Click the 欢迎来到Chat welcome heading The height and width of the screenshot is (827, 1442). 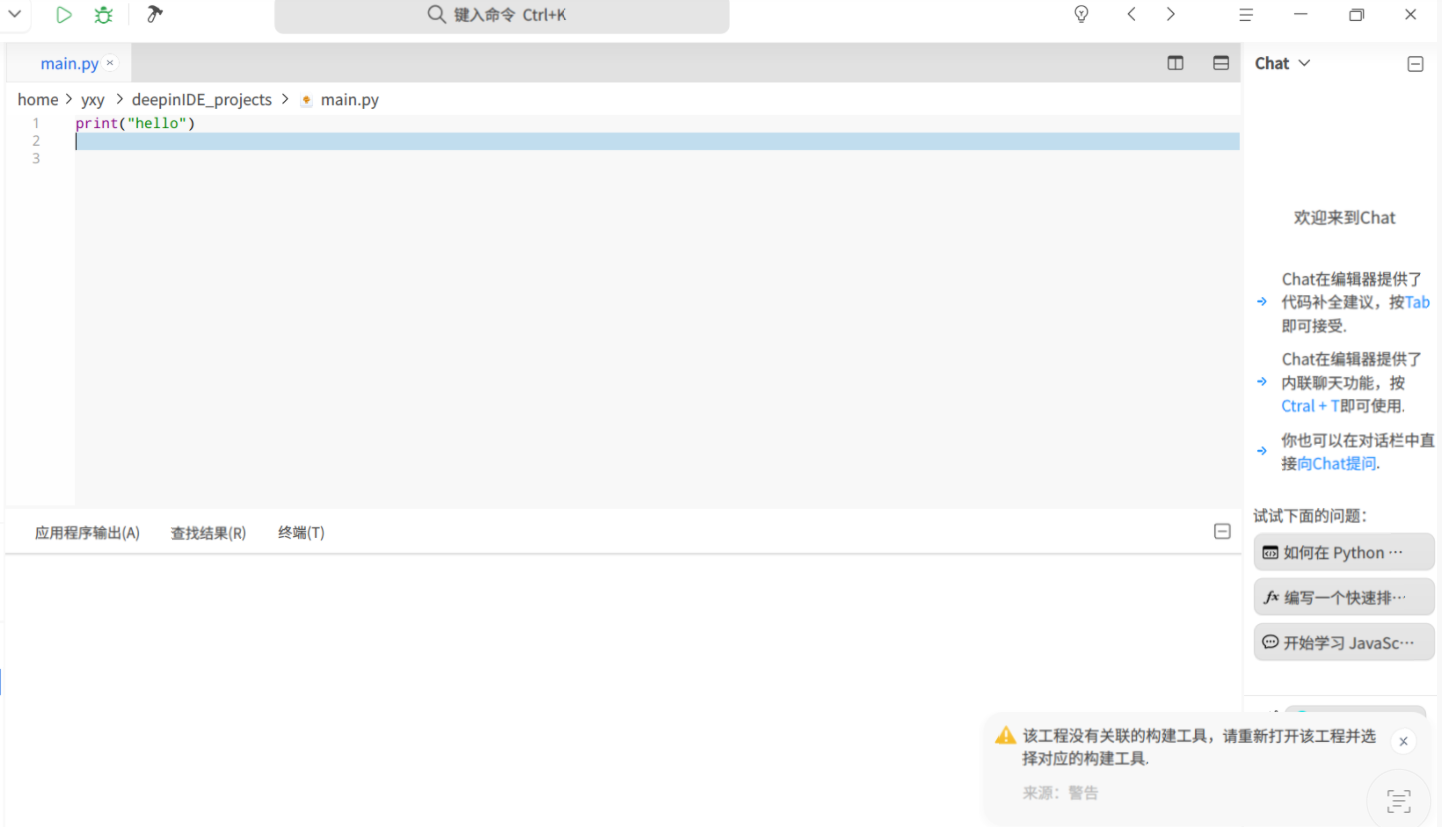1344,217
